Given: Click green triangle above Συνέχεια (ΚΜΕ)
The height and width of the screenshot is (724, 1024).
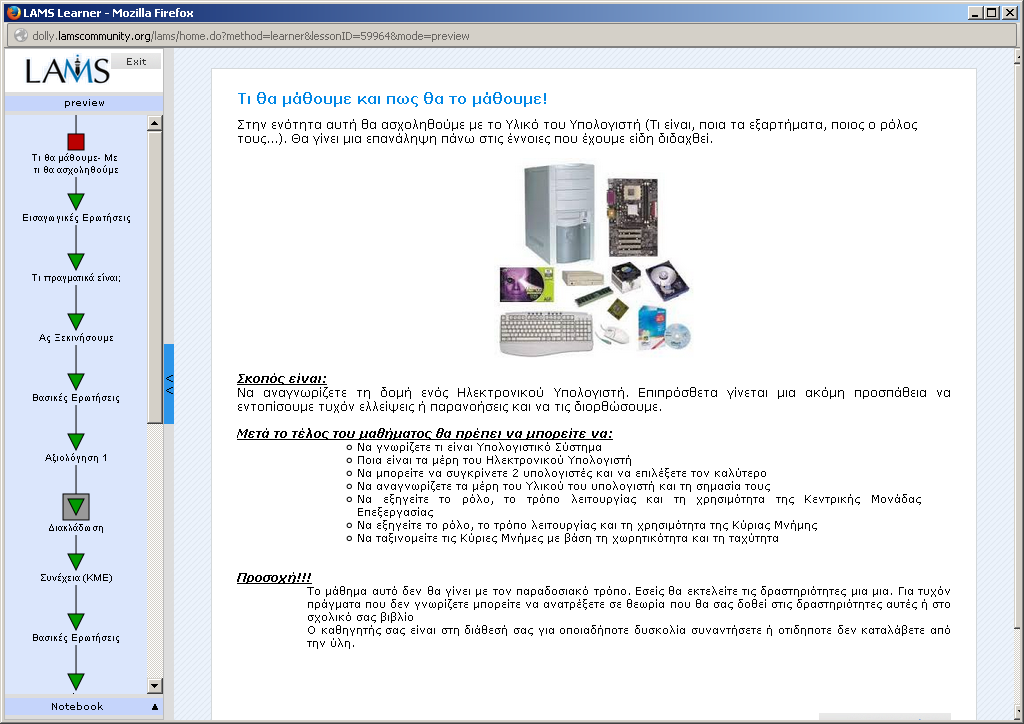Looking at the screenshot, I should (x=76, y=561).
